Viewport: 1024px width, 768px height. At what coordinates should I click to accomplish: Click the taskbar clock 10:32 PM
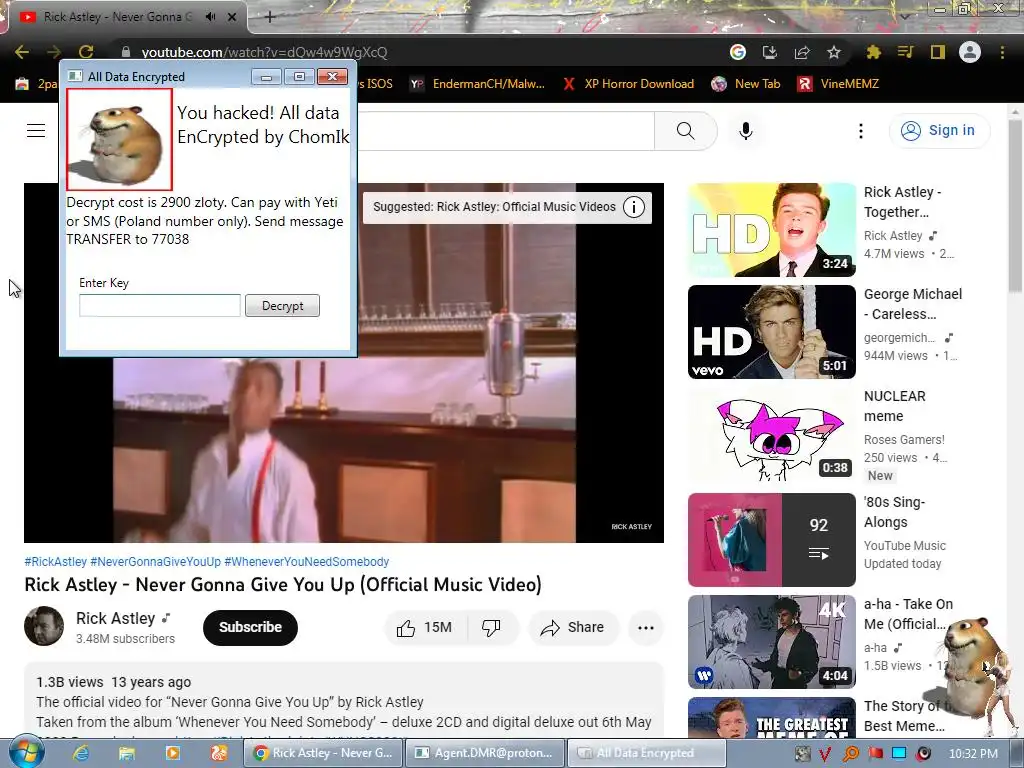coord(973,754)
